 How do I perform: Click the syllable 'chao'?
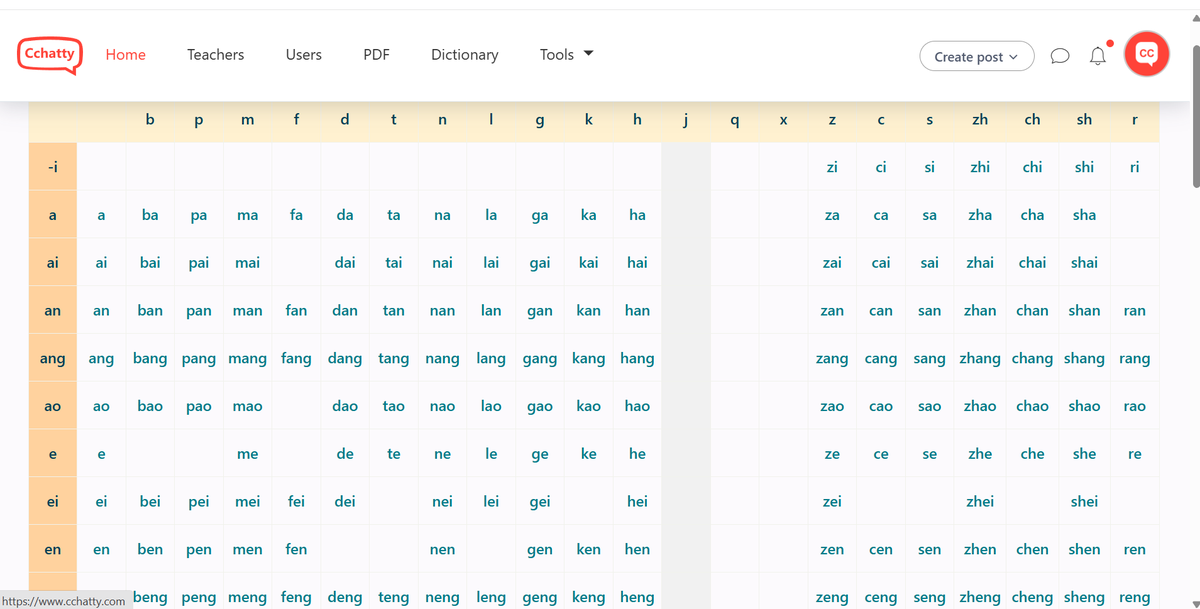tap(1032, 406)
